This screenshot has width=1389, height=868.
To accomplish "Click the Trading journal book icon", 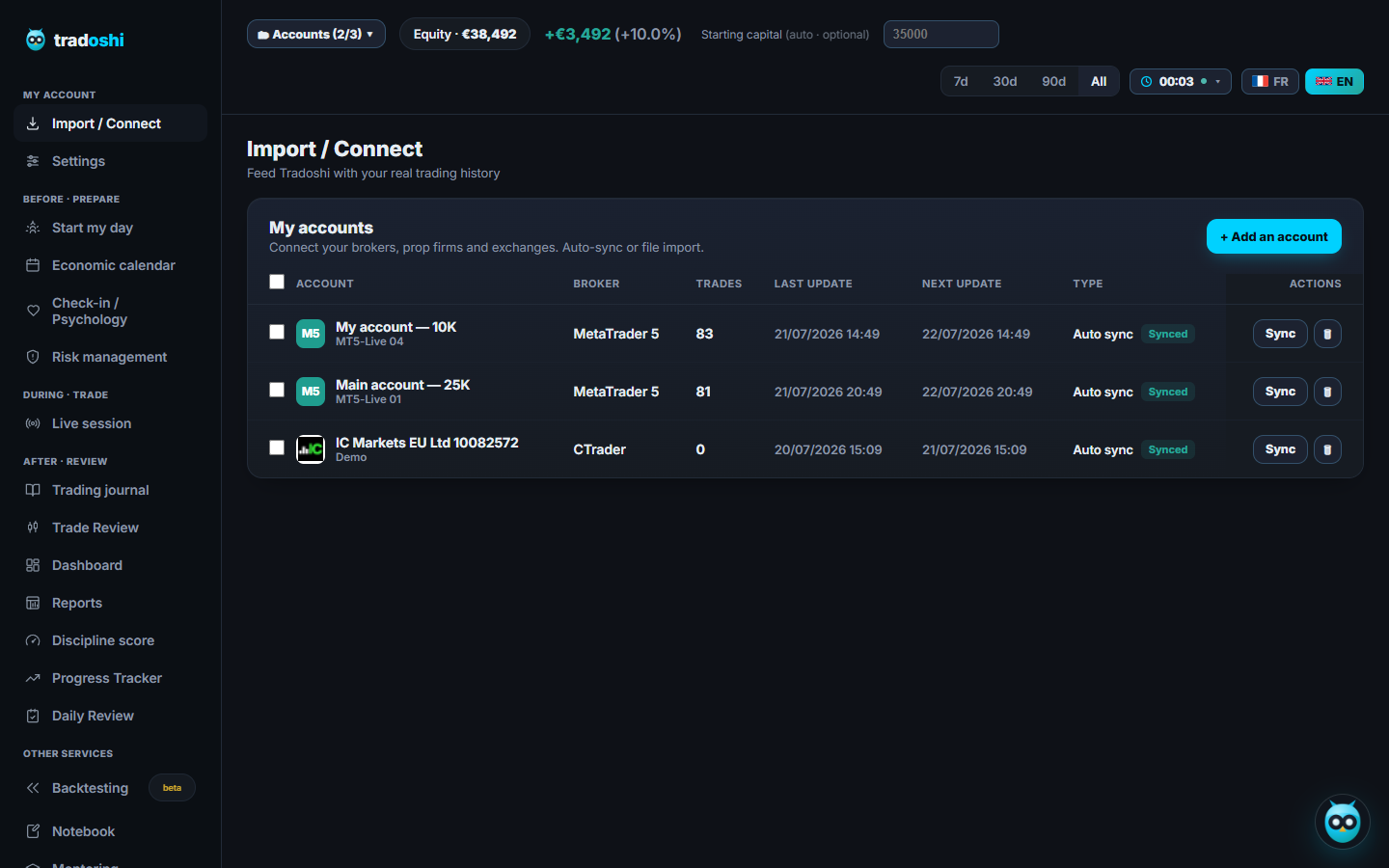I will (x=33, y=490).
